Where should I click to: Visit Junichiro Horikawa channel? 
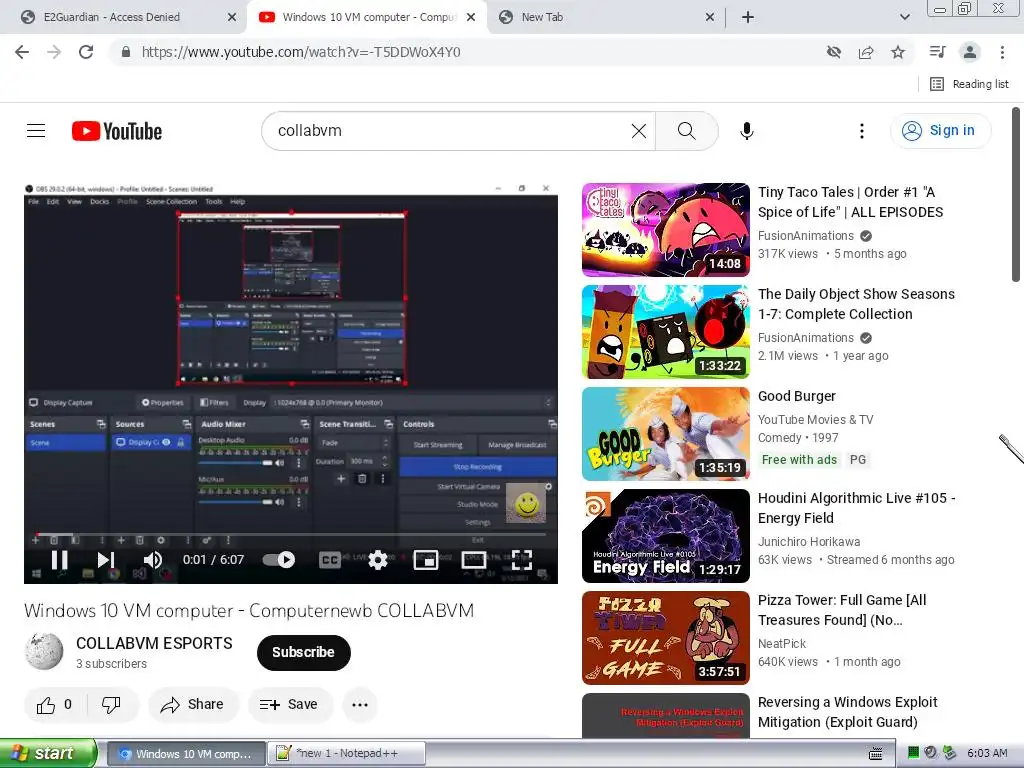click(x=808, y=541)
